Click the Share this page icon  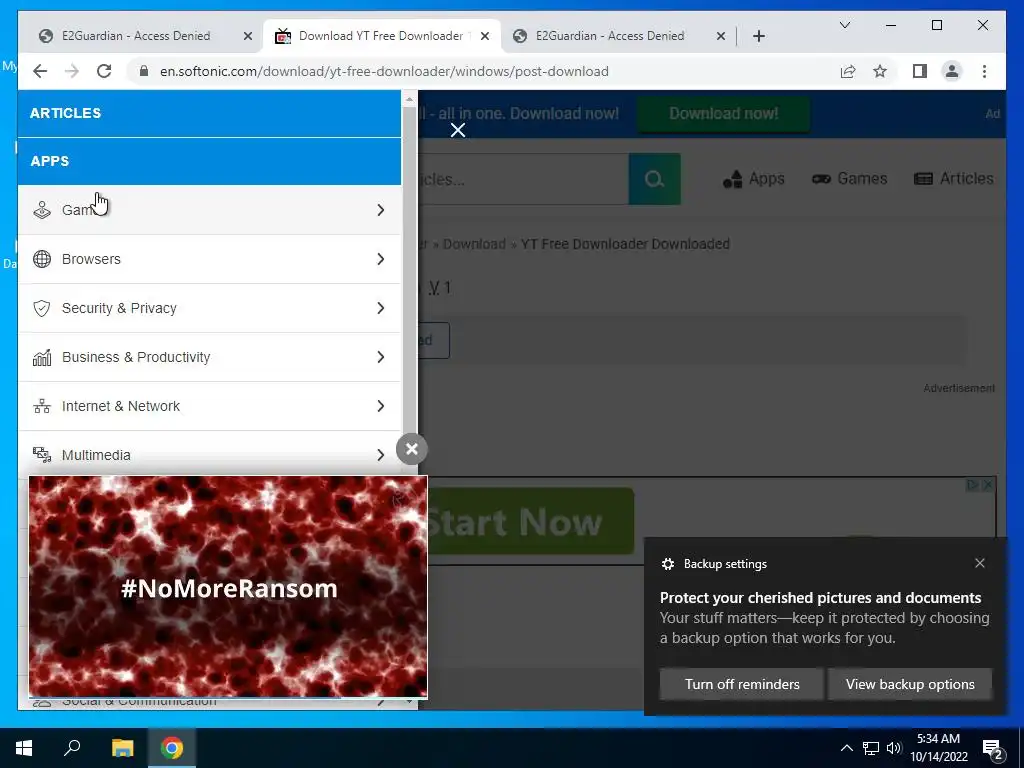[848, 71]
